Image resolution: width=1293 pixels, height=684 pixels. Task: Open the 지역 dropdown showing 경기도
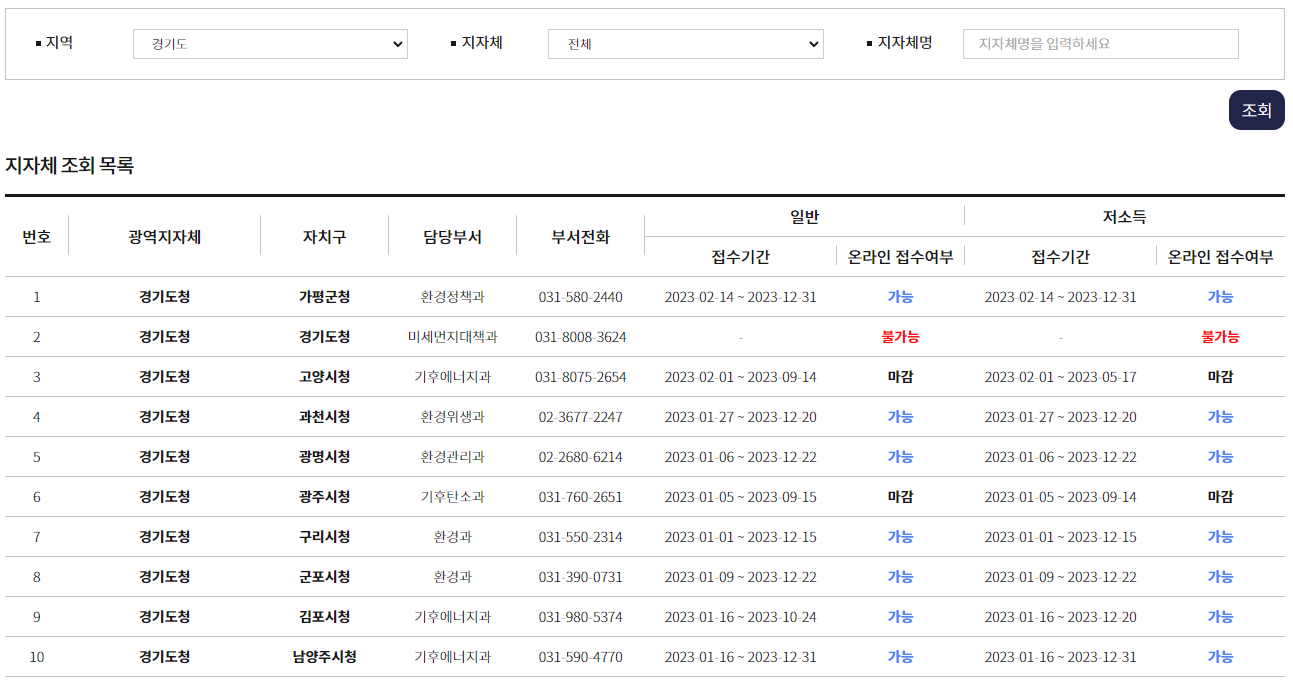[x=270, y=44]
